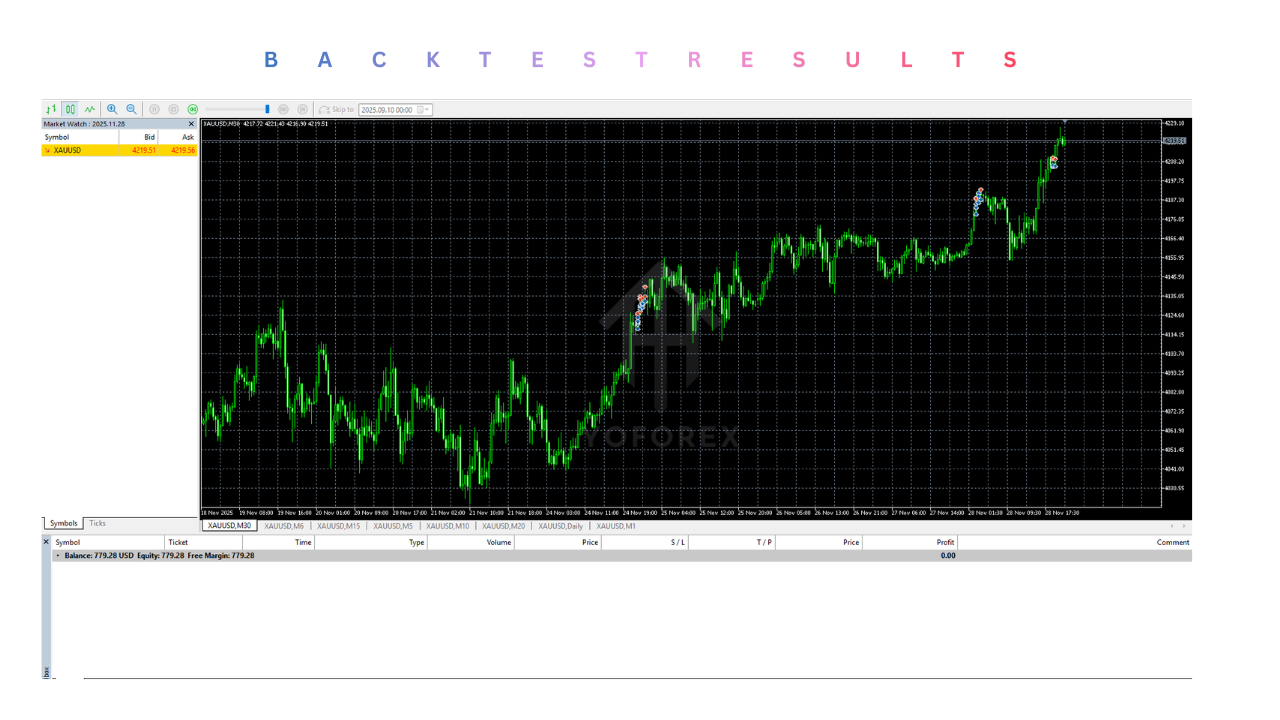This screenshot has height=720, width=1280.
Task: Click the zoom out magnifier icon
Action: (x=131, y=109)
